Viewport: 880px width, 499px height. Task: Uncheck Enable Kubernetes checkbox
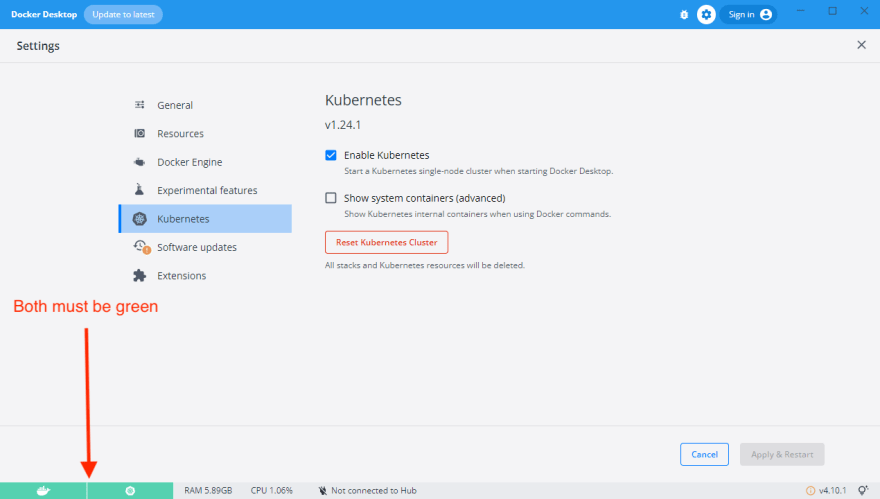point(331,155)
